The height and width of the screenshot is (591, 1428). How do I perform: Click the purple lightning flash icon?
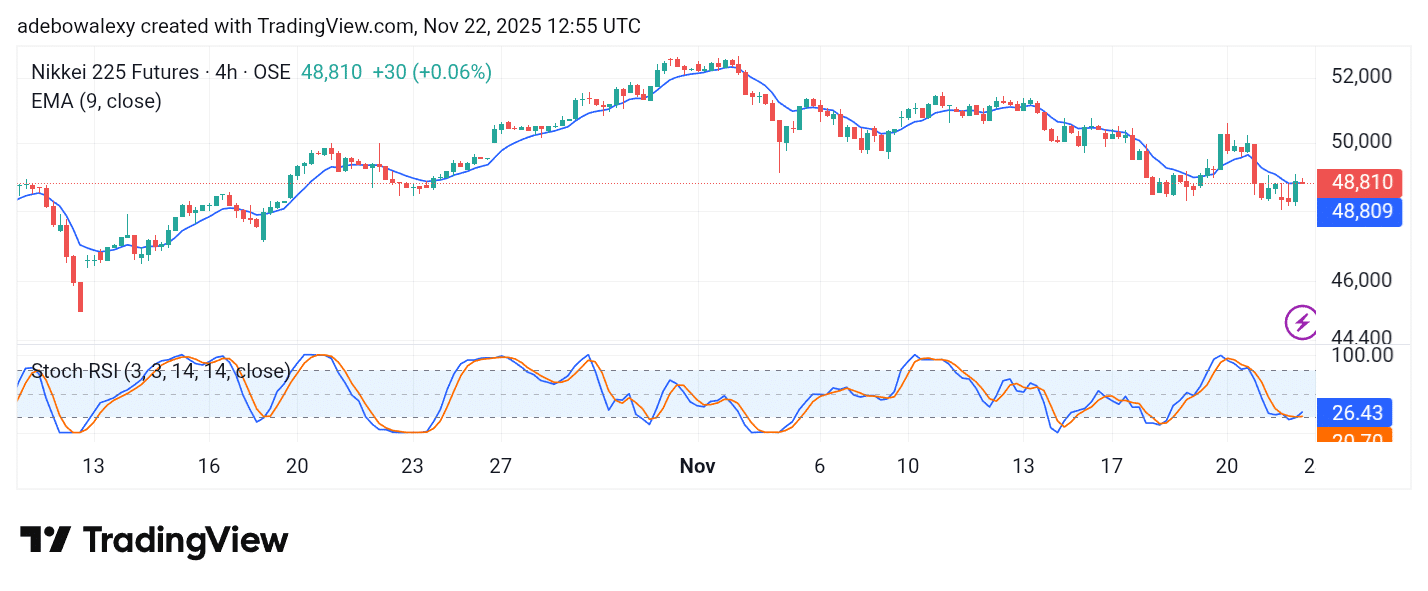(1300, 321)
